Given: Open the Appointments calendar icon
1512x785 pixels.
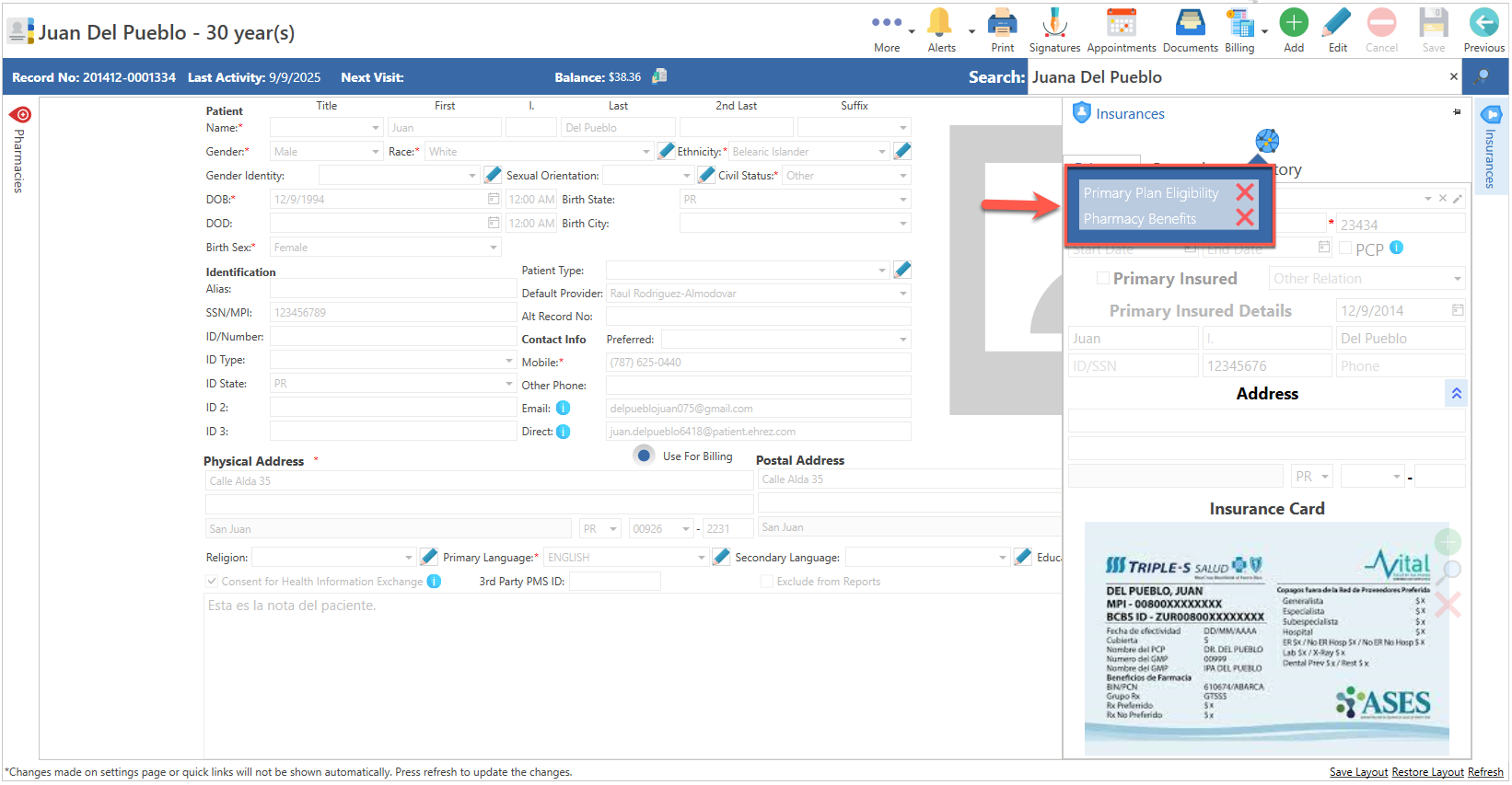Looking at the screenshot, I should [x=1121, y=30].
